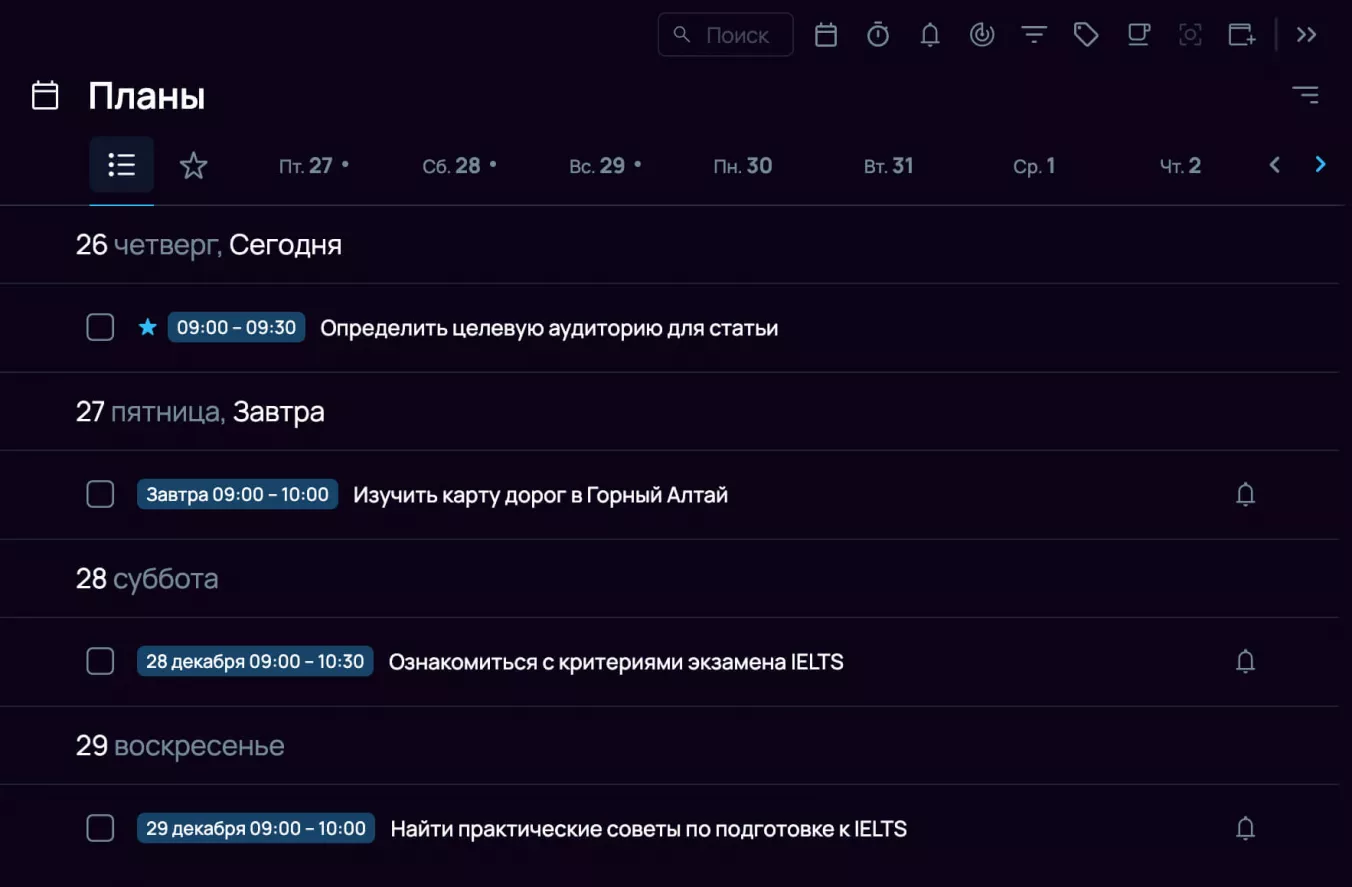Click the add new window icon
Image resolution: width=1352 pixels, height=887 pixels.
tap(1242, 35)
